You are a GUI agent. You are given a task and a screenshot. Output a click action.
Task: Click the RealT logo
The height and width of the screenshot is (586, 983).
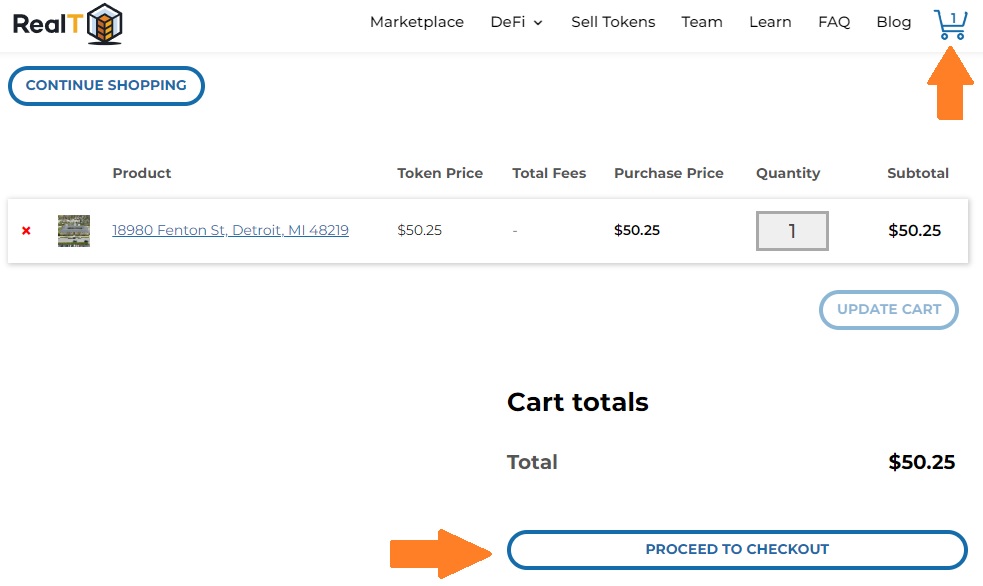pos(67,23)
